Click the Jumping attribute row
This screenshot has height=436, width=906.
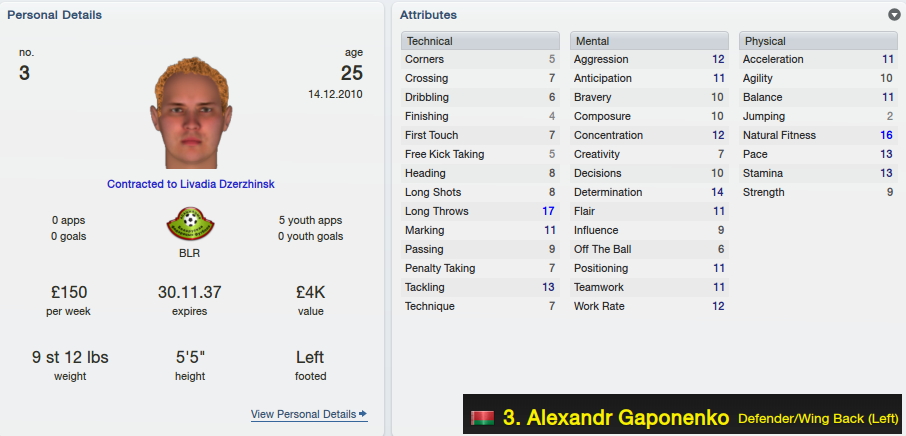coord(818,116)
